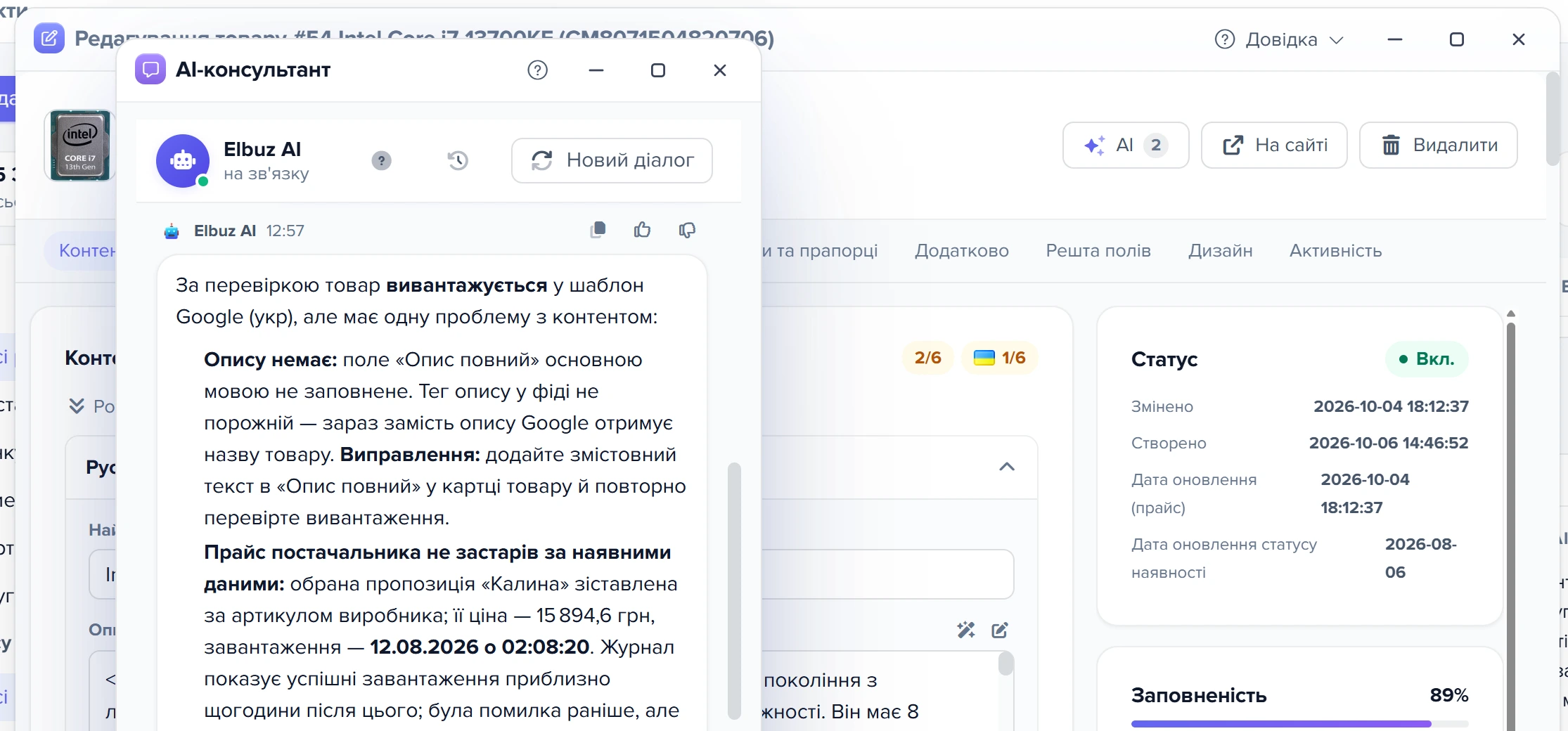Click the 2/6 content counter badge

click(x=927, y=358)
